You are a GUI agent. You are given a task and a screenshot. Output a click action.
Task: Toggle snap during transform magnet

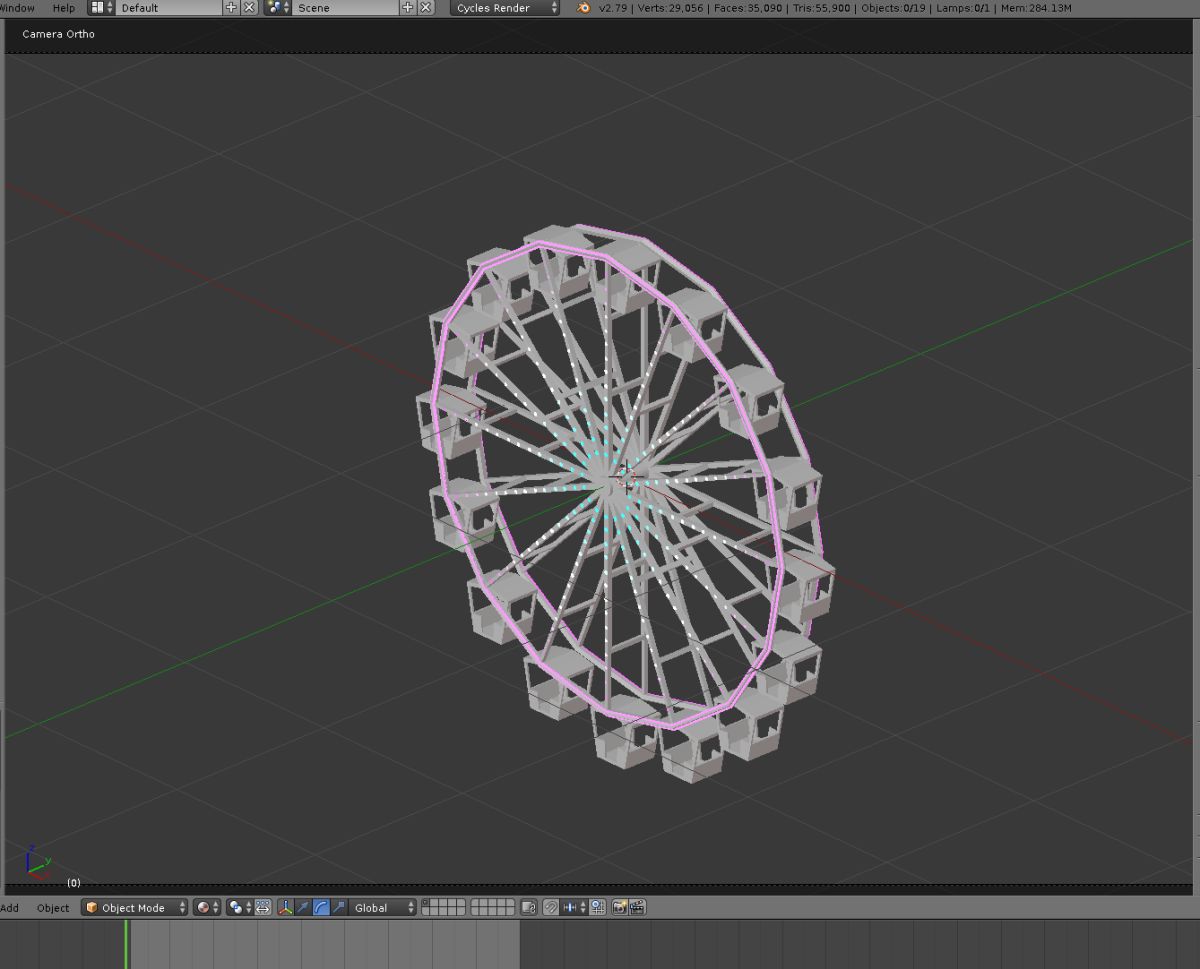click(550, 908)
